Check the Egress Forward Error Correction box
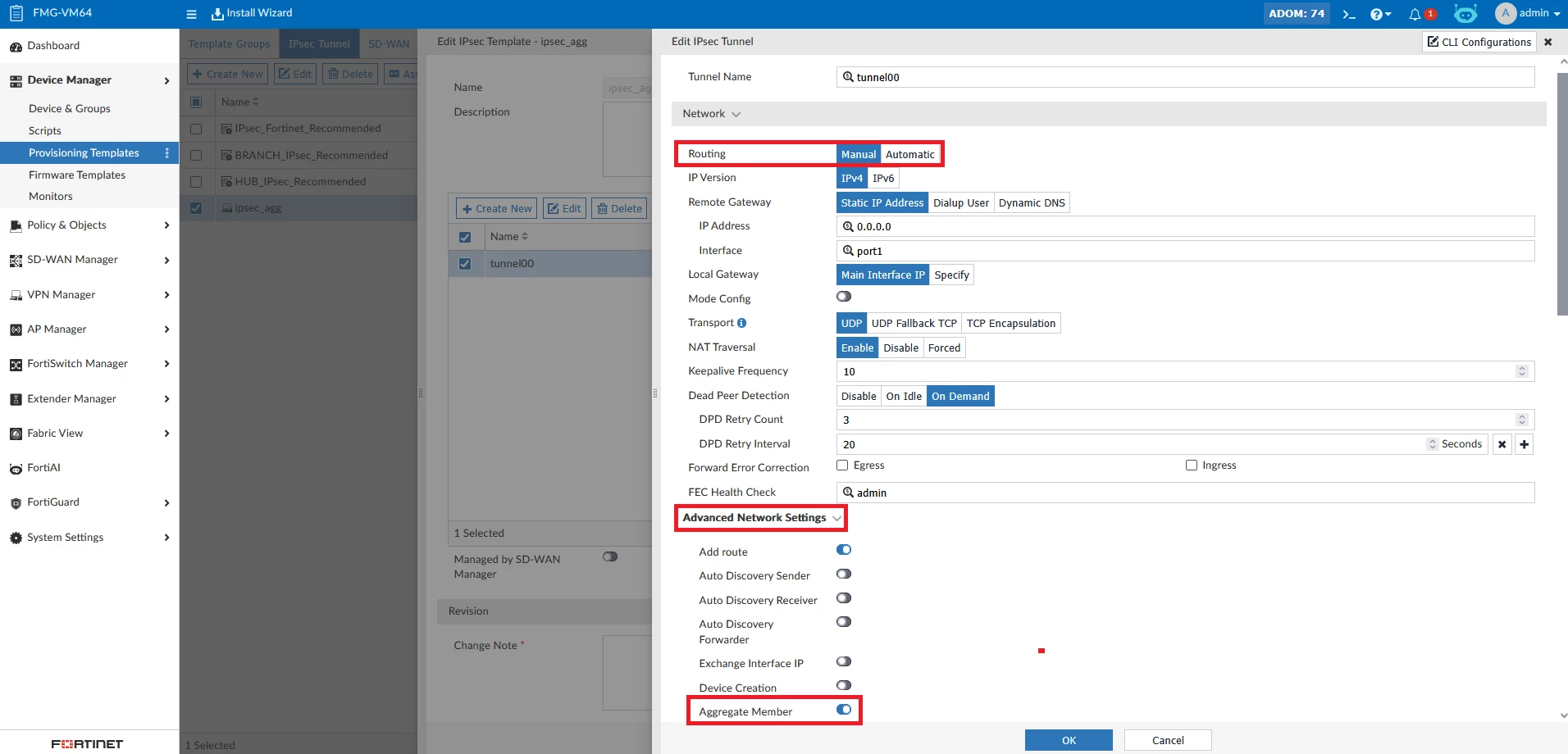This screenshot has width=1568, height=754. pyautogui.click(x=842, y=466)
